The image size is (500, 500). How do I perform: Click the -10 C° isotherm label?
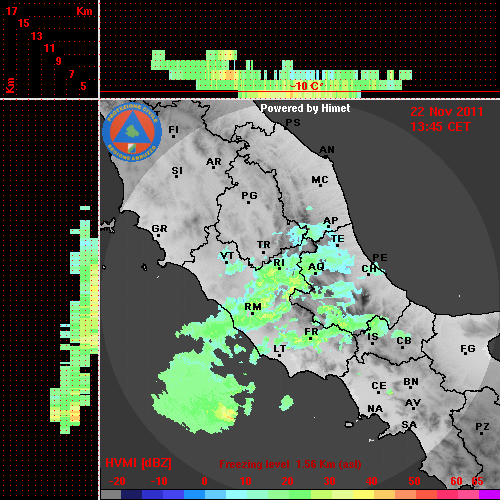point(306,86)
